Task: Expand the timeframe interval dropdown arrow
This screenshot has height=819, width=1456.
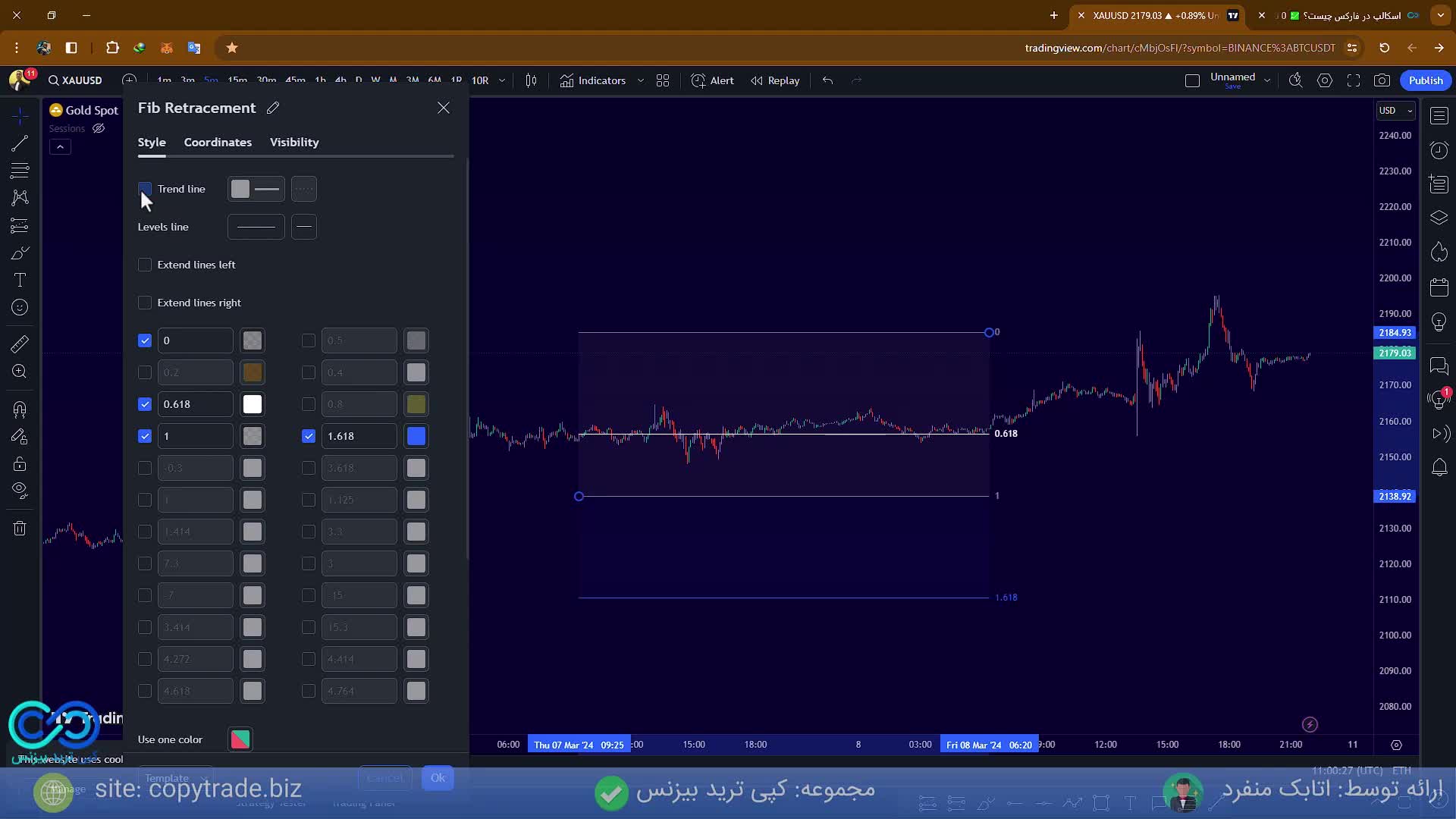Action: (502, 80)
